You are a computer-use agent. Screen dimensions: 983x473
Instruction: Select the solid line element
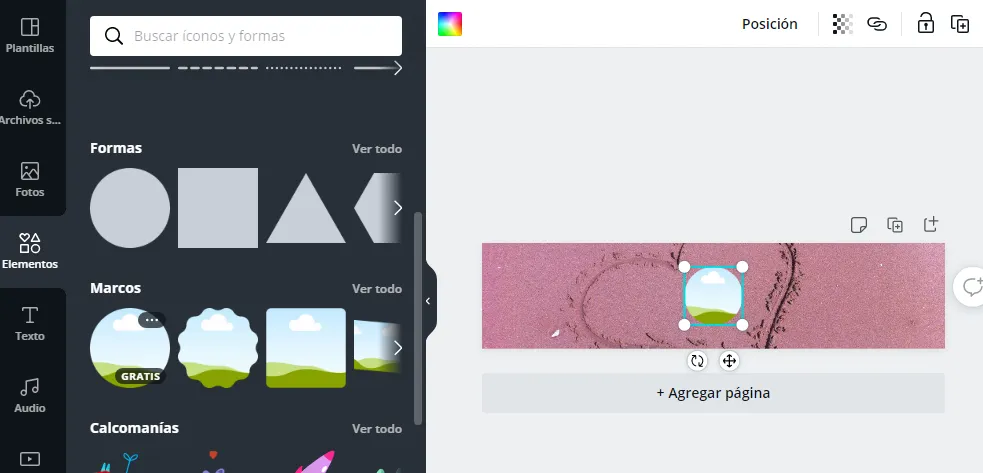pyautogui.click(x=130, y=68)
